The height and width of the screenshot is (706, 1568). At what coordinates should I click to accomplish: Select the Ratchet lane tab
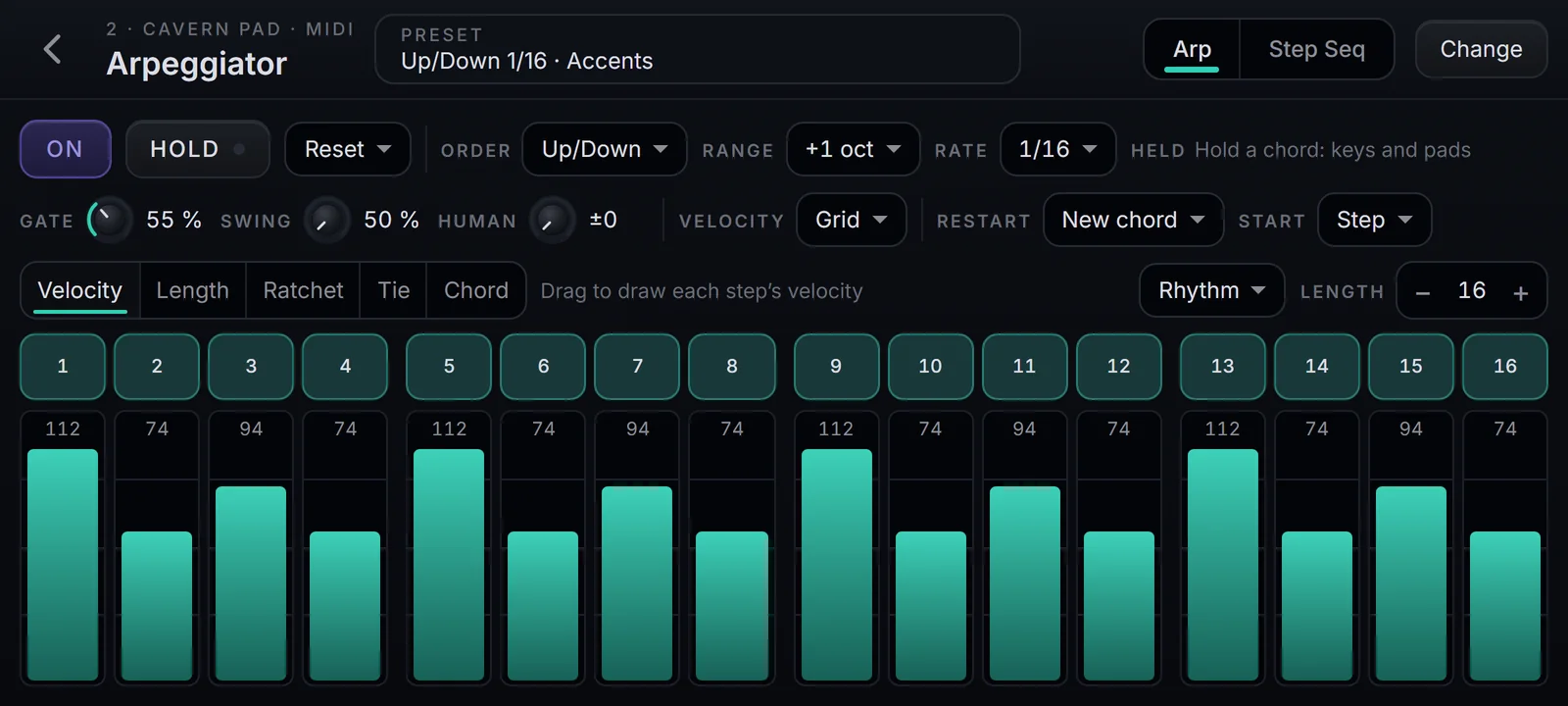303,290
